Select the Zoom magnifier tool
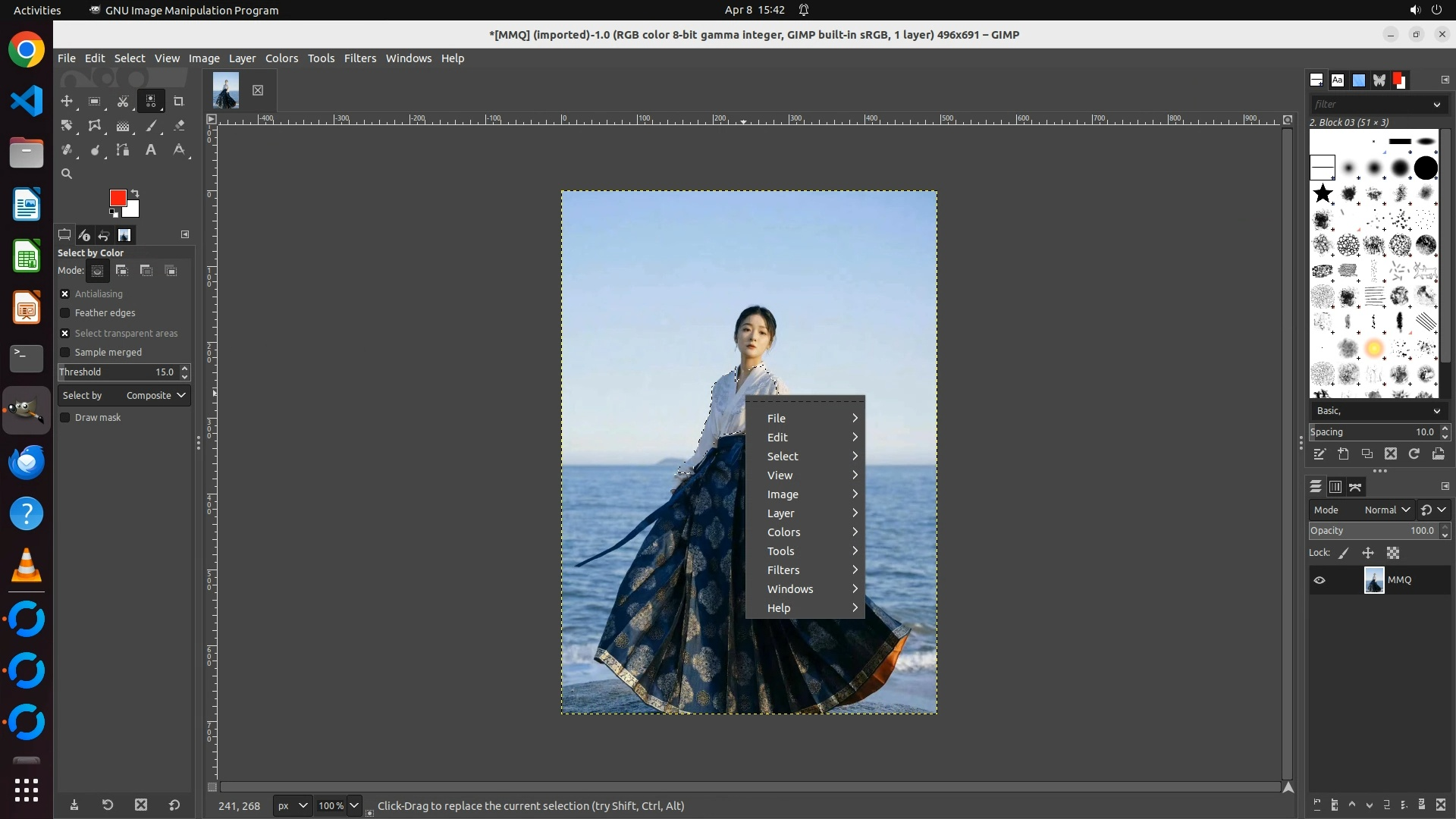Viewport: 1456px width, 819px height. (67, 174)
